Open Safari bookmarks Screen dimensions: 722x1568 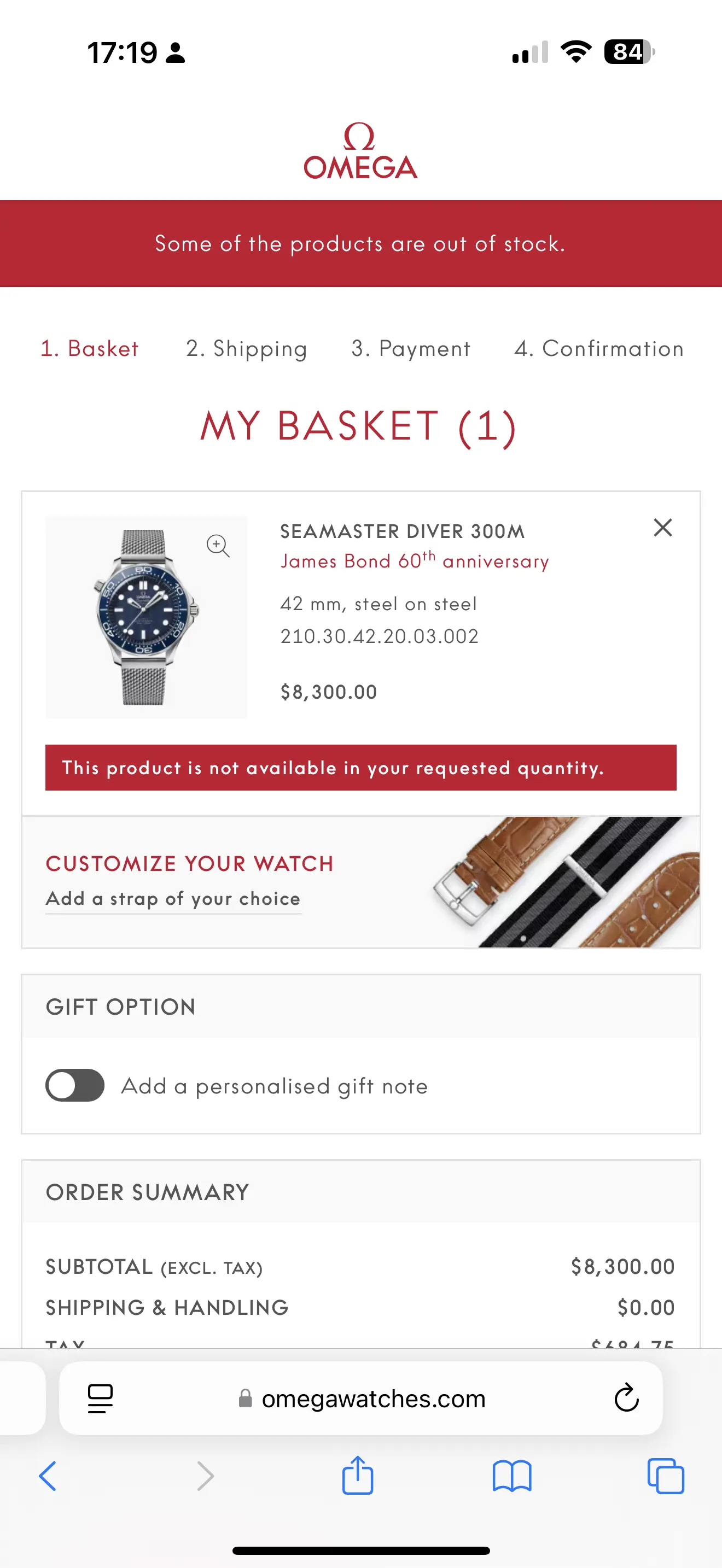[x=511, y=1476]
